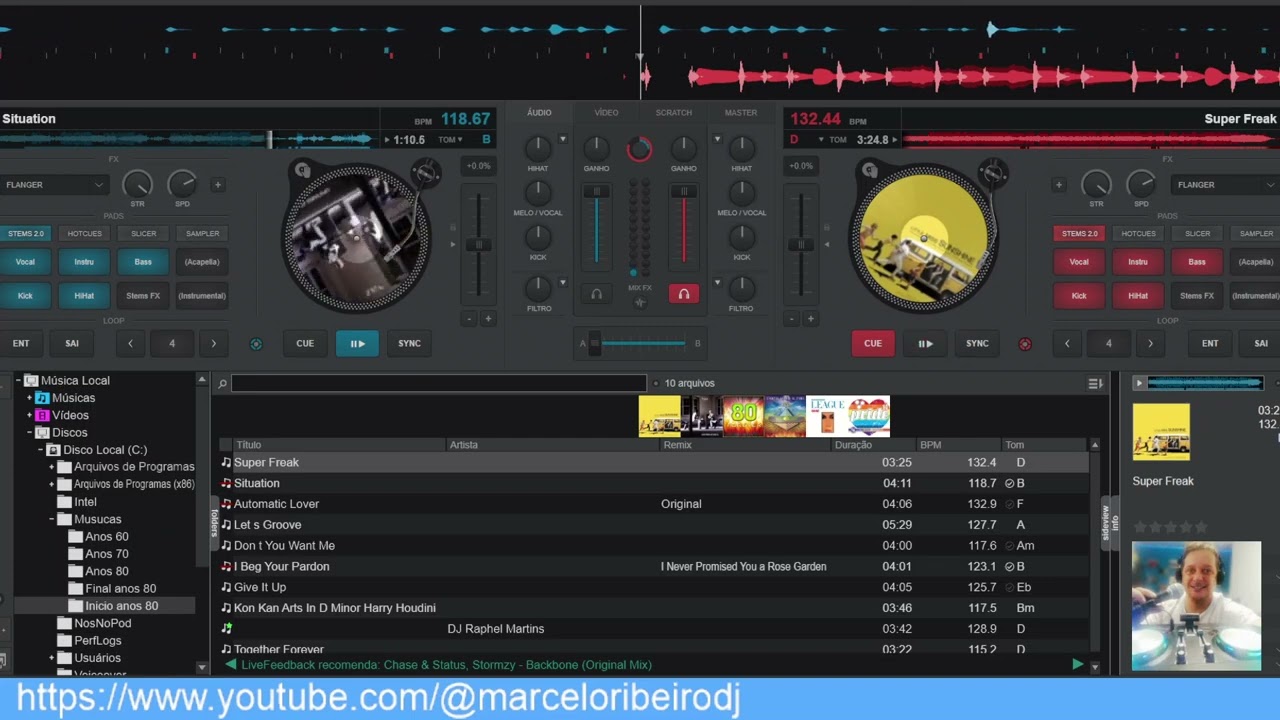Switch to the VÍDEO mixer tab

(x=606, y=112)
